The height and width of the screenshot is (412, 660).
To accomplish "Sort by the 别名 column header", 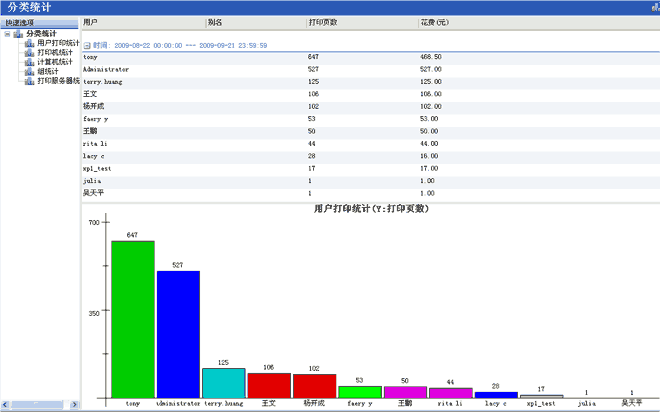I will click(256, 23).
